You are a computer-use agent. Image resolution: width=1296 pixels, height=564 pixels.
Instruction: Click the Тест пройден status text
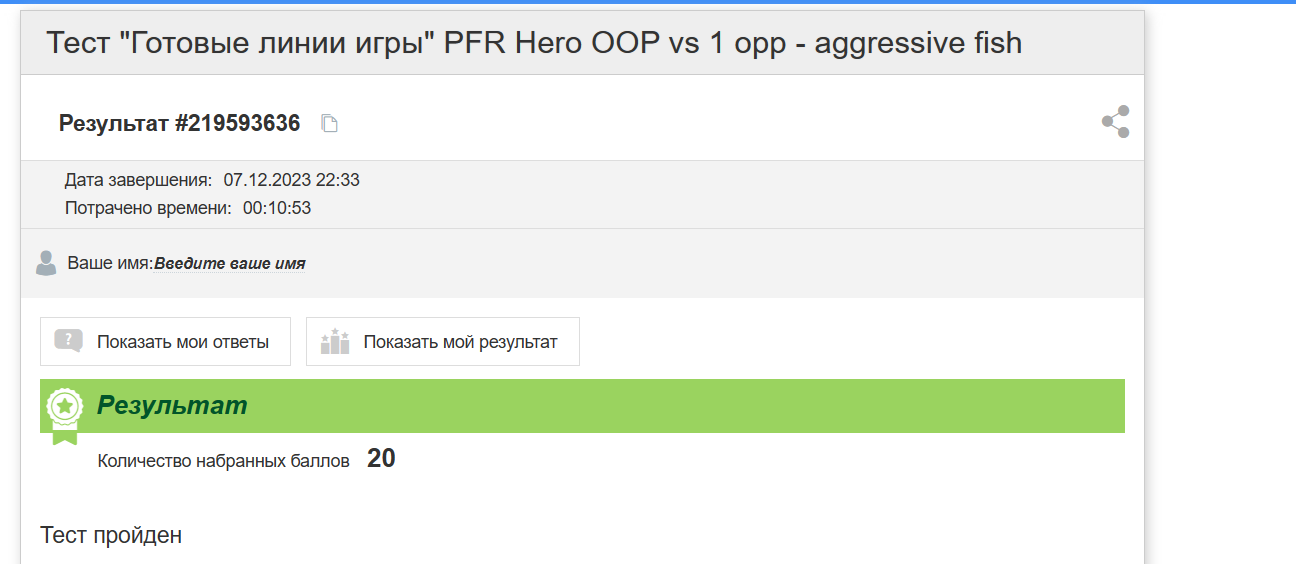coord(111,535)
